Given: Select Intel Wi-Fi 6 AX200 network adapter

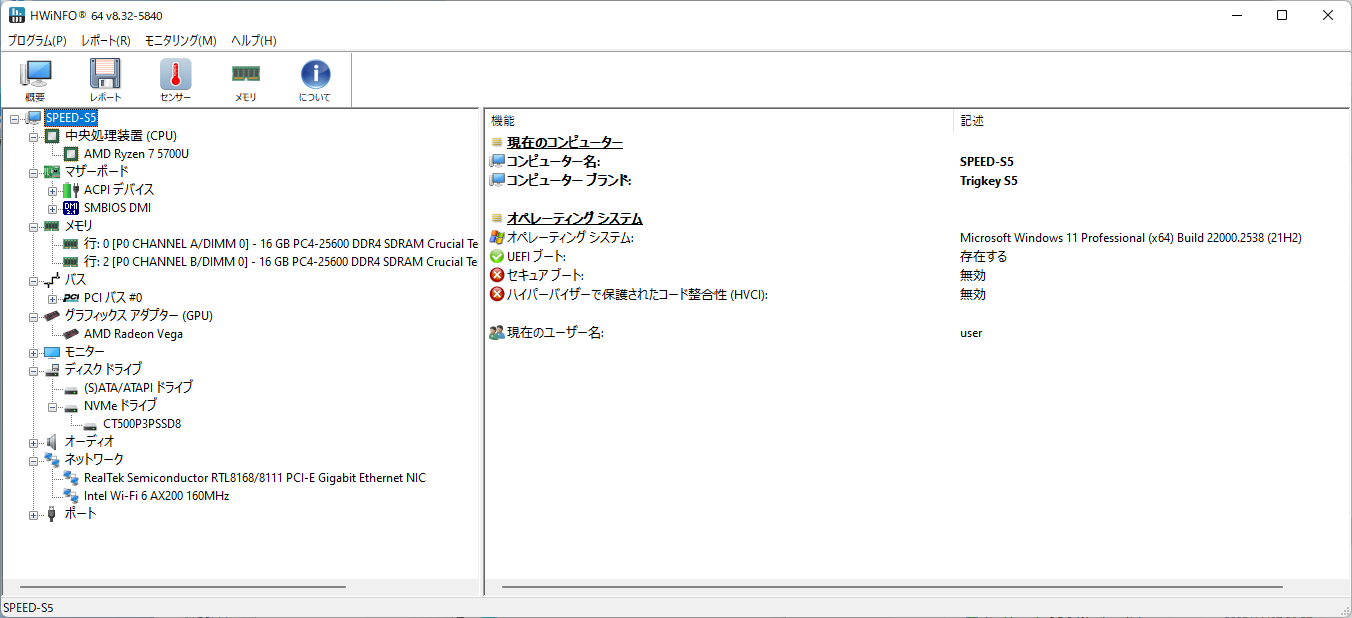Looking at the screenshot, I should coord(156,496).
